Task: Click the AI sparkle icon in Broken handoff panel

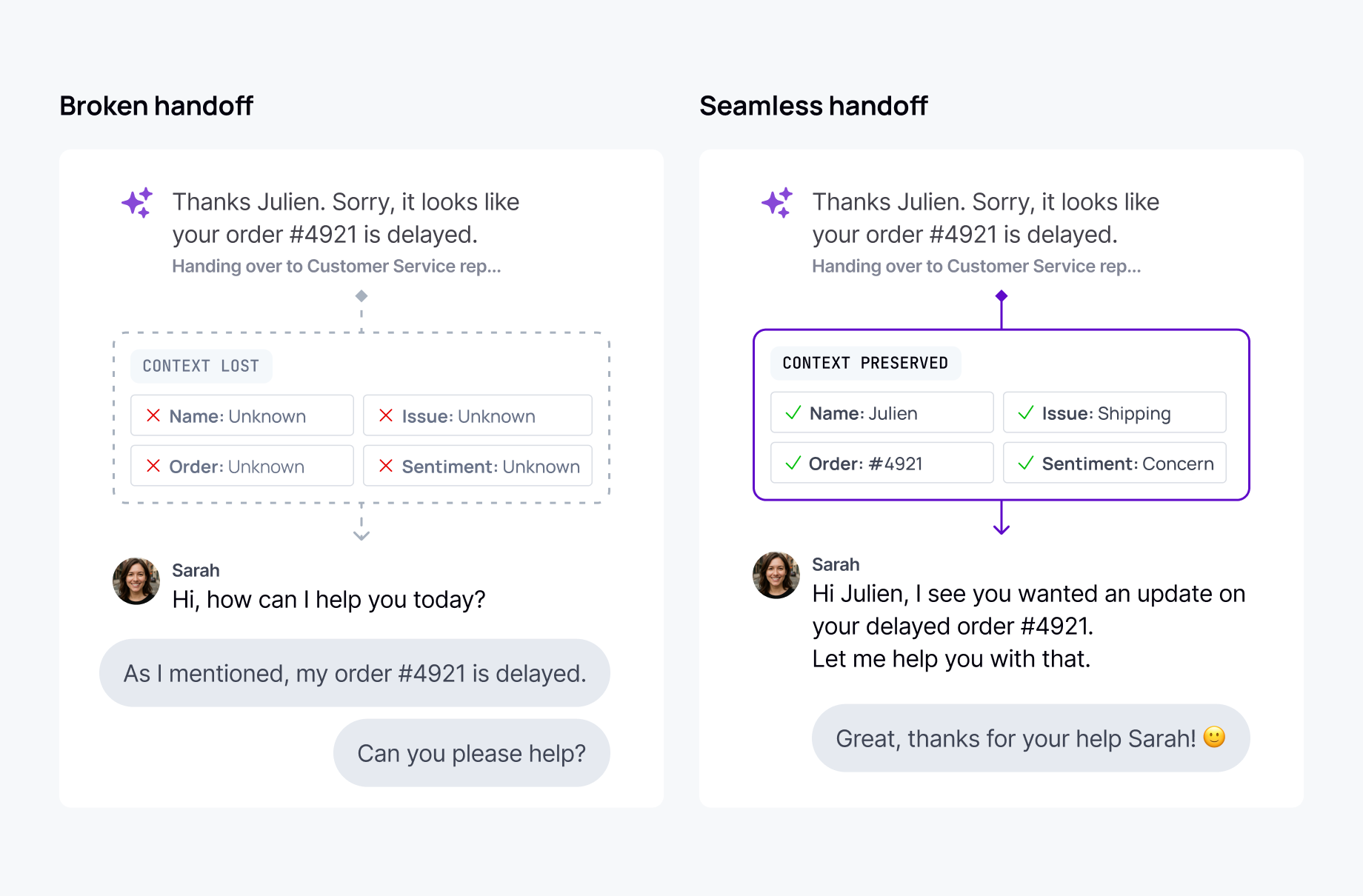Action: point(136,202)
